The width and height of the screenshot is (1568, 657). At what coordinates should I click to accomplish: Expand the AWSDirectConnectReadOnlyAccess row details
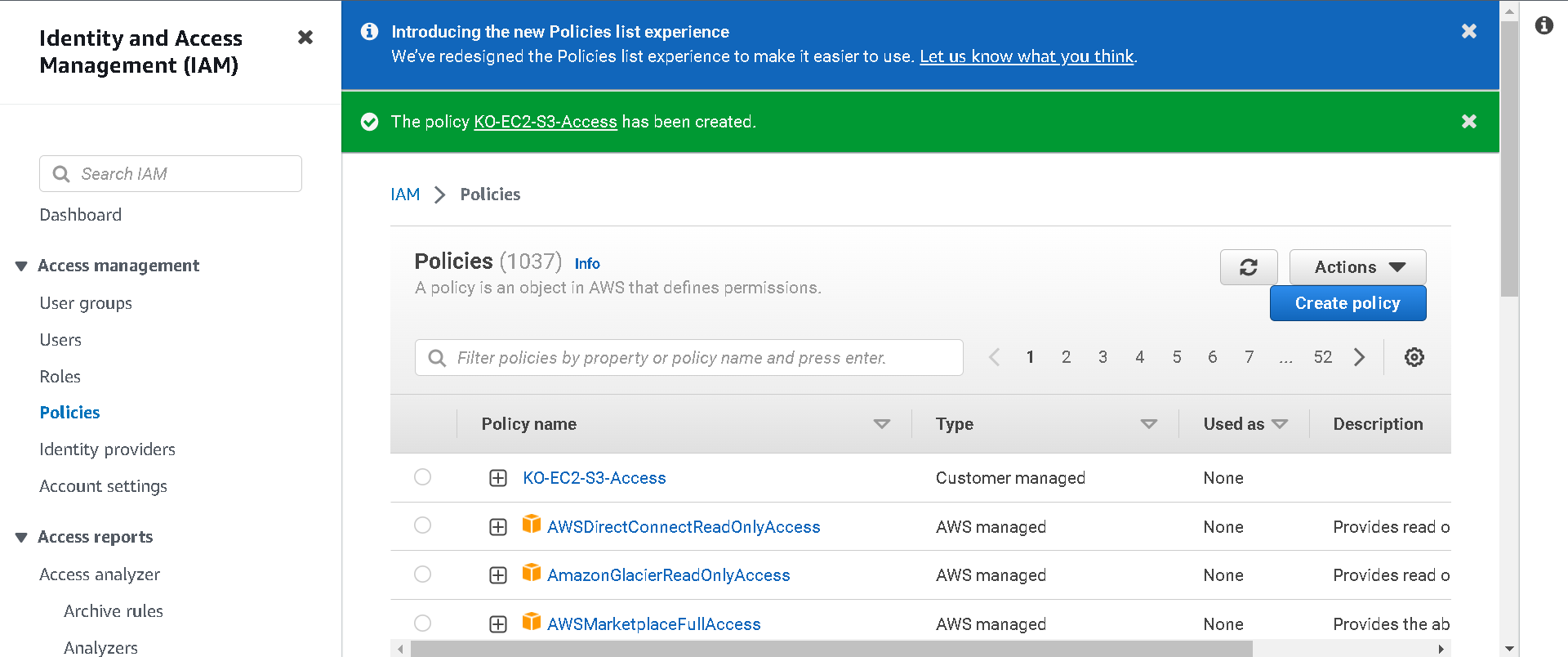498,527
